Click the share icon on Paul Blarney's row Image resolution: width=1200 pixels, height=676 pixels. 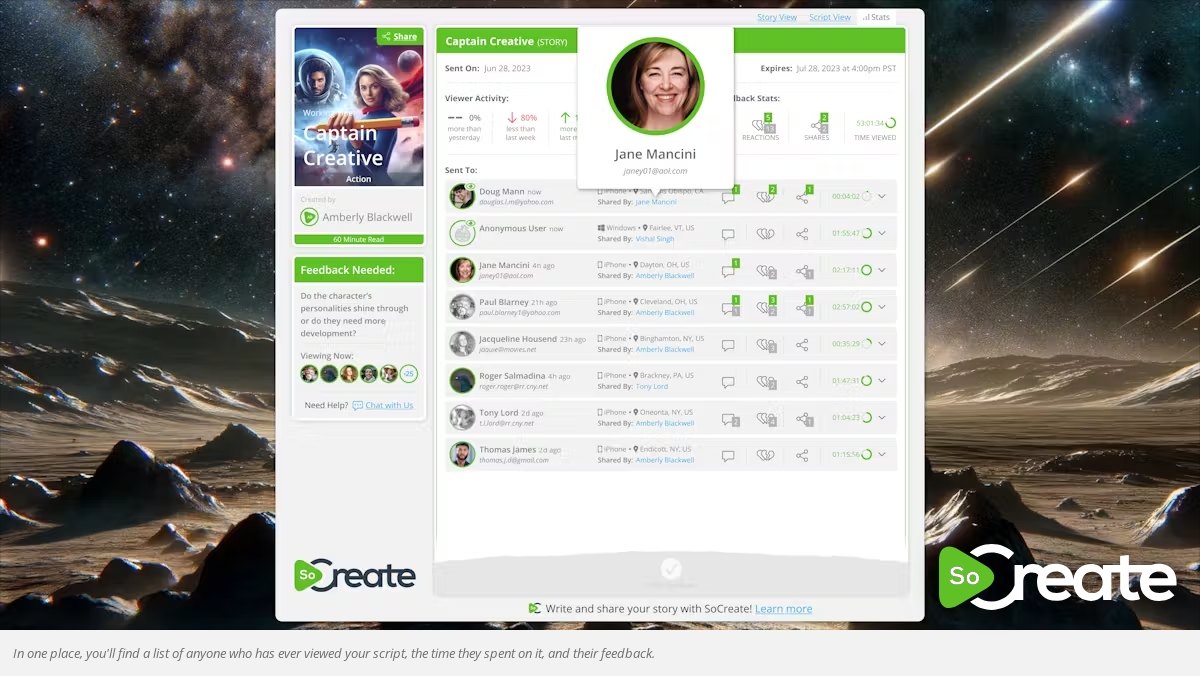point(804,307)
